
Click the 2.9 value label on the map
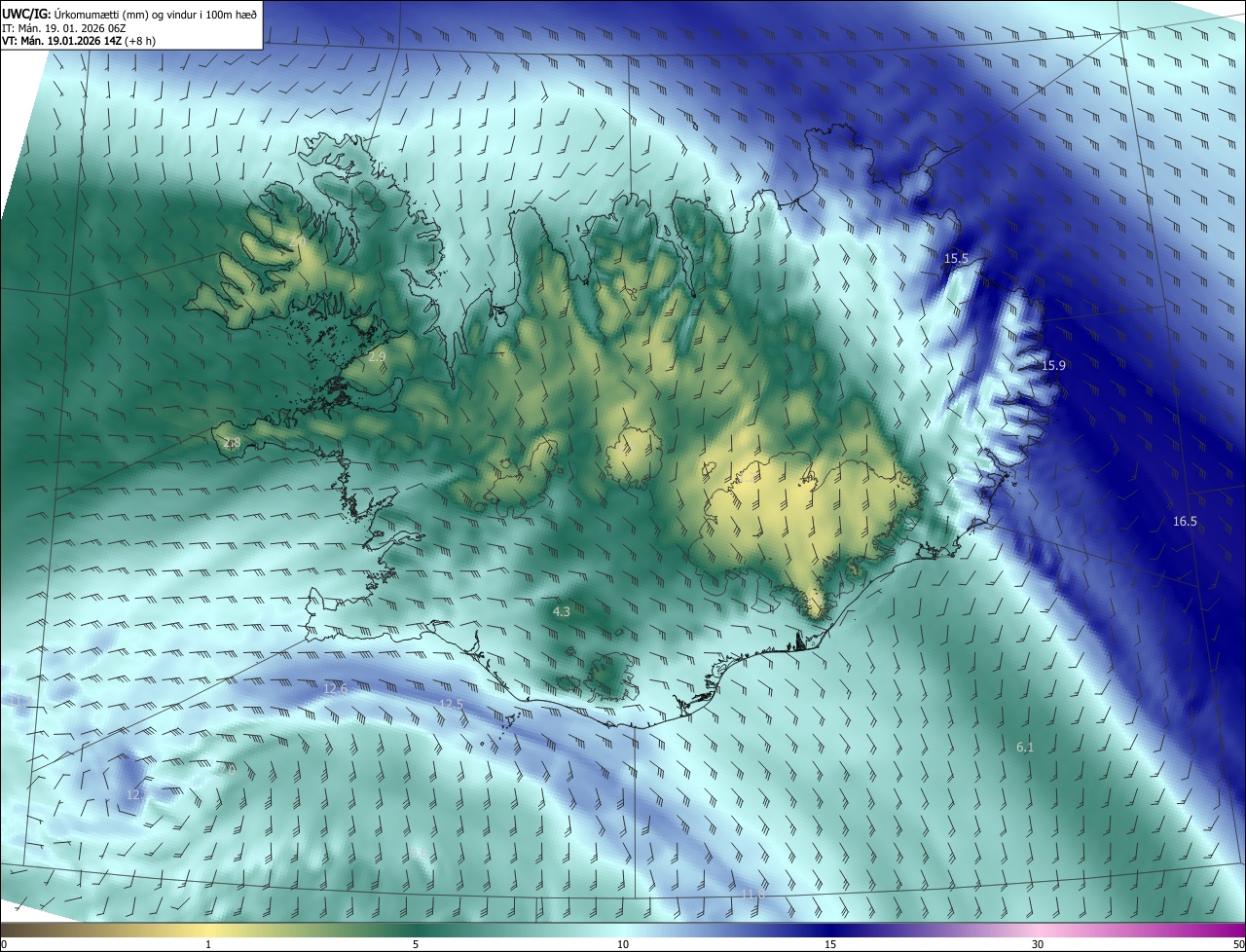tap(377, 357)
